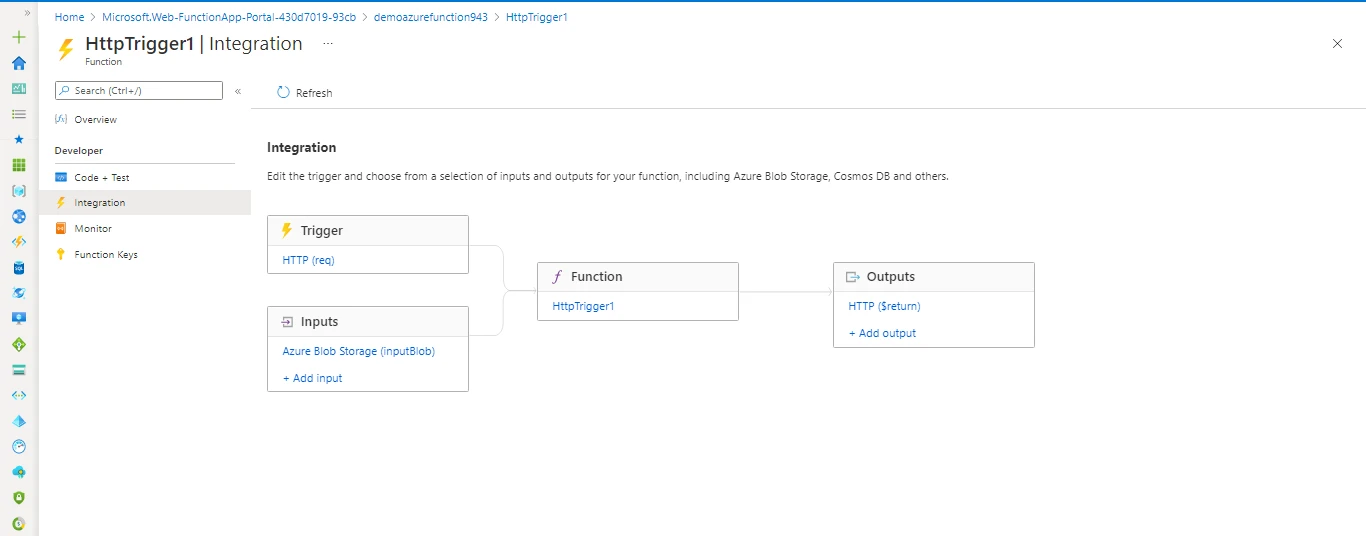
Task: Close the Integration blade with X
Action: point(1338,43)
